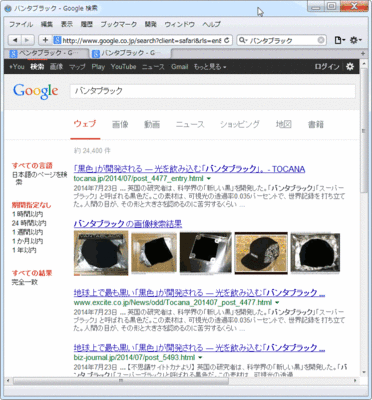Filter results to 1 年以内
Viewport: 372px width, 400px height.
tap(24, 250)
